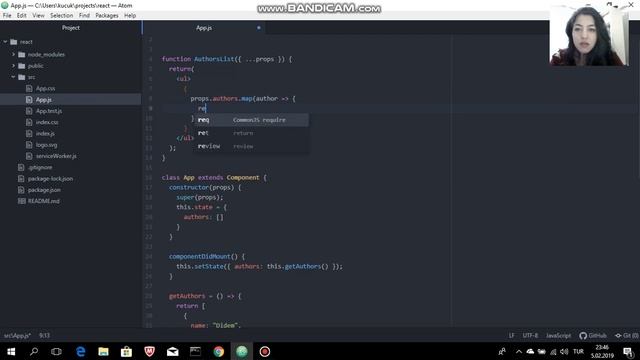Screen dimensions: 640x360
Task: Click the src\App.js path in status bar
Action: pyautogui.click(x=18, y=336)
